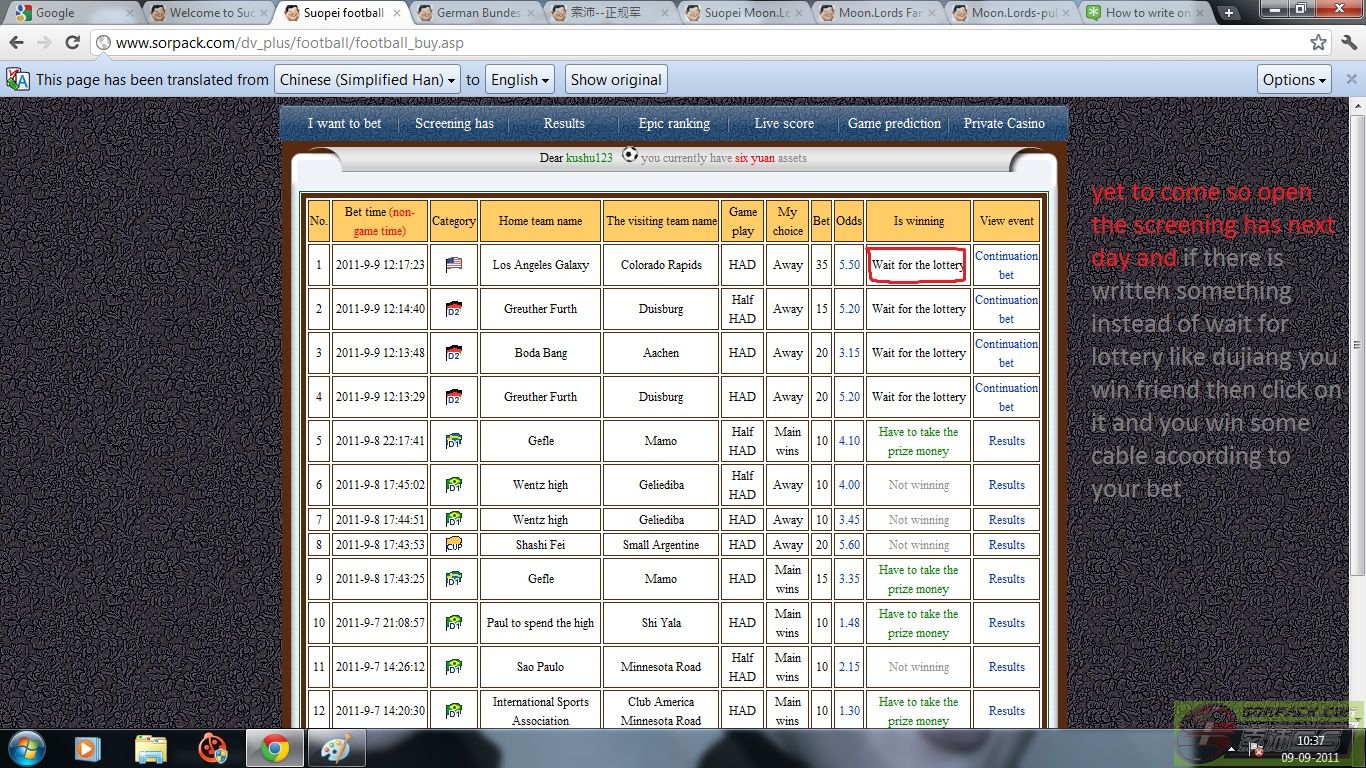Viewport: 1366px width, 768px height.
Task: Open the Live score menu item
Action: (783, 123)
